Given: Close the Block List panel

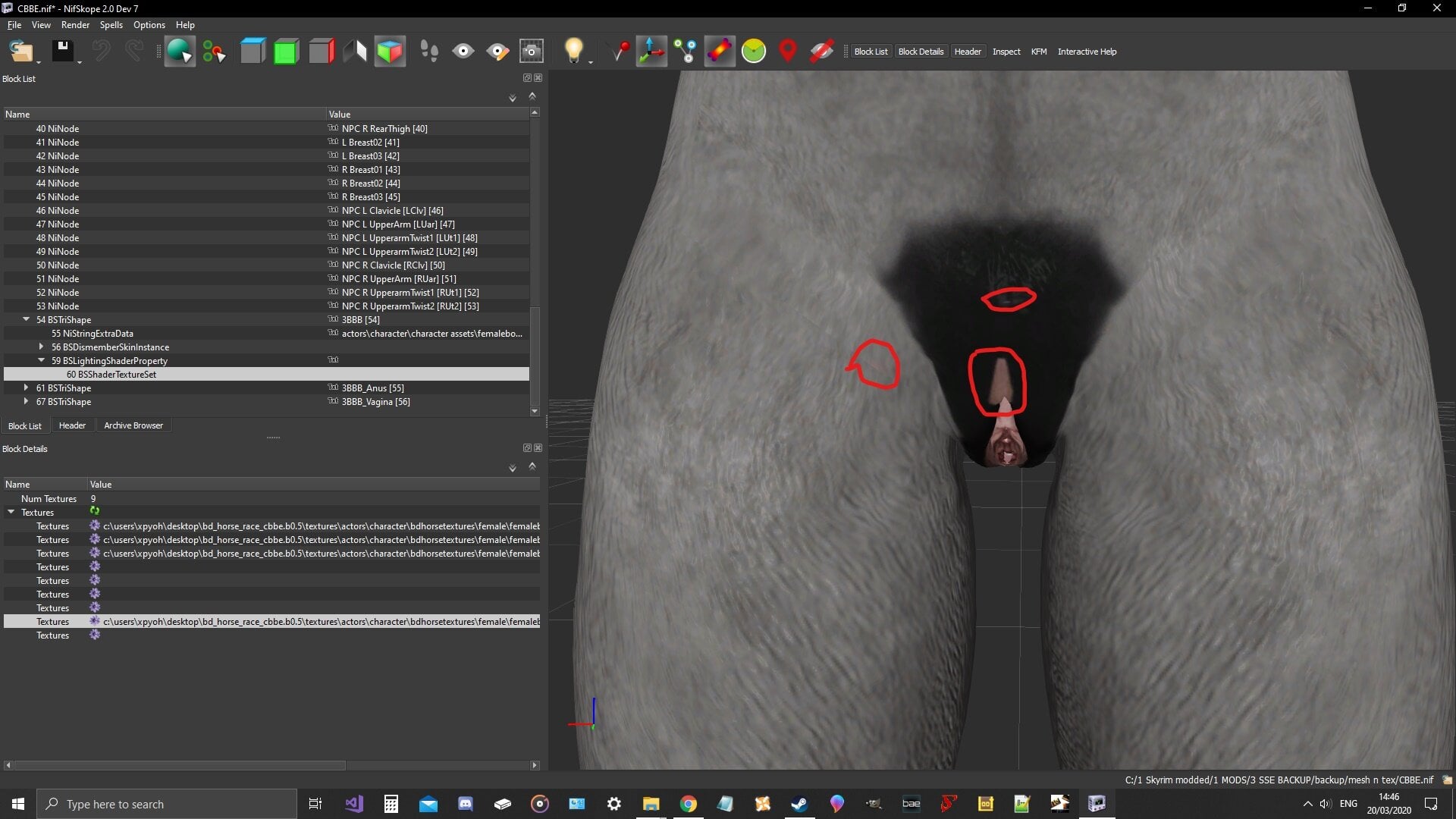Looking at the screenshot, I should coord(538,78).
